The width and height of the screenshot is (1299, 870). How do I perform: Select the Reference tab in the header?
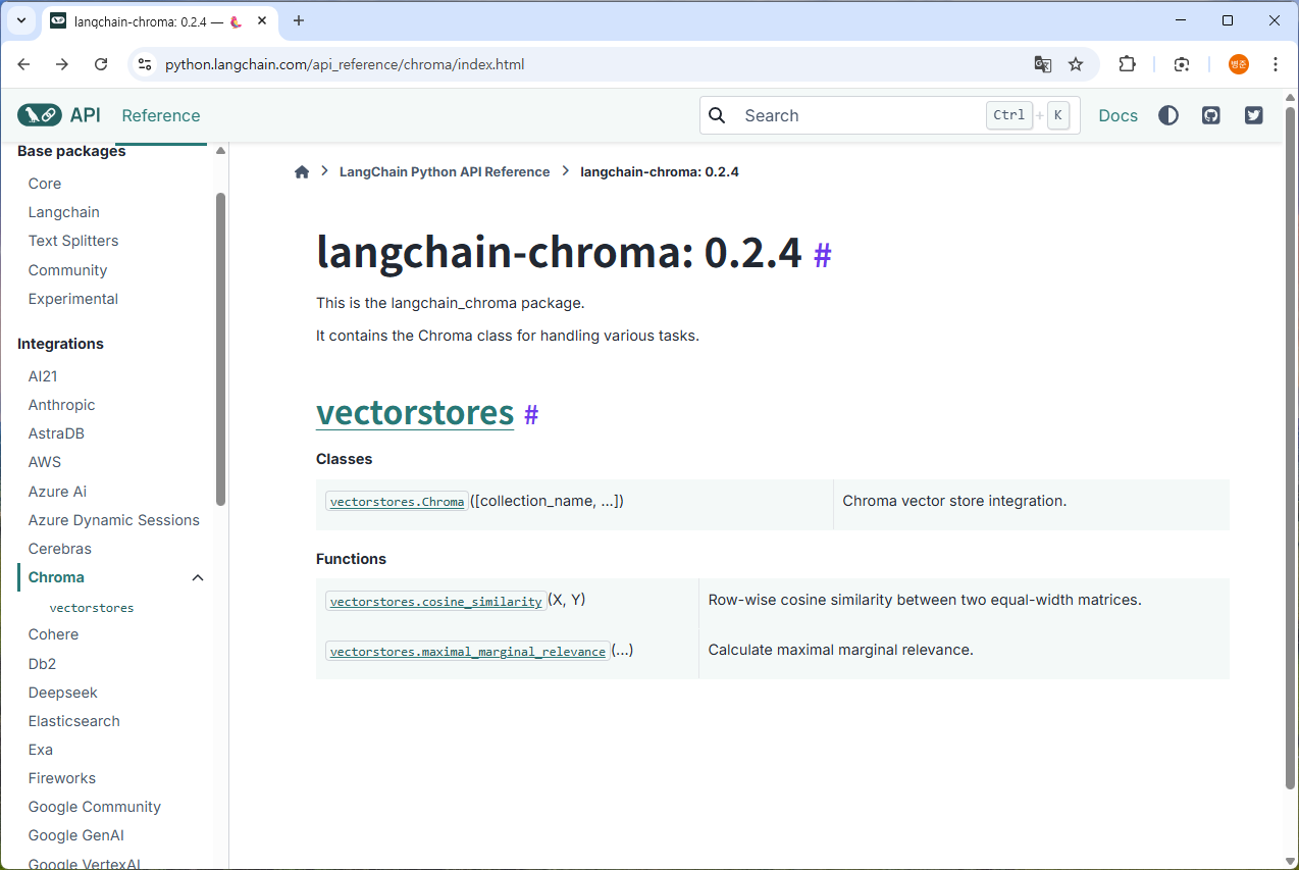[161, 115]
